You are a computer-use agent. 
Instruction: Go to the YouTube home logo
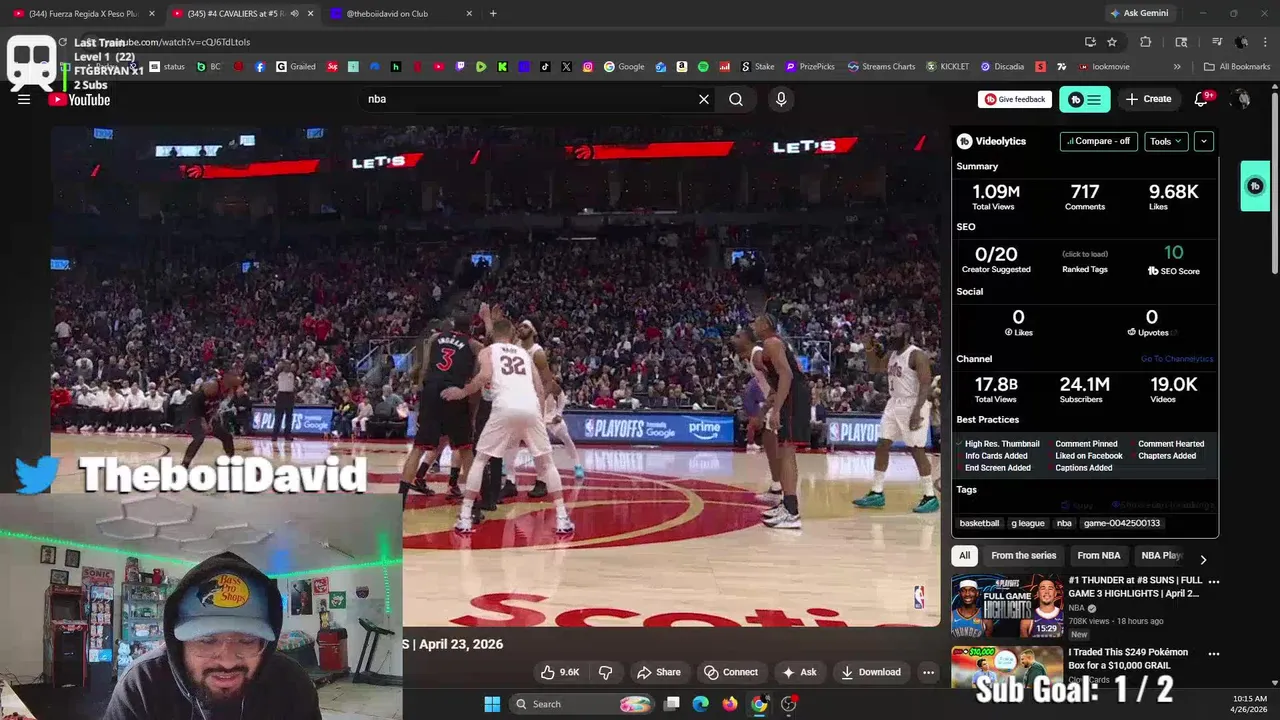(x=79, y=99)
